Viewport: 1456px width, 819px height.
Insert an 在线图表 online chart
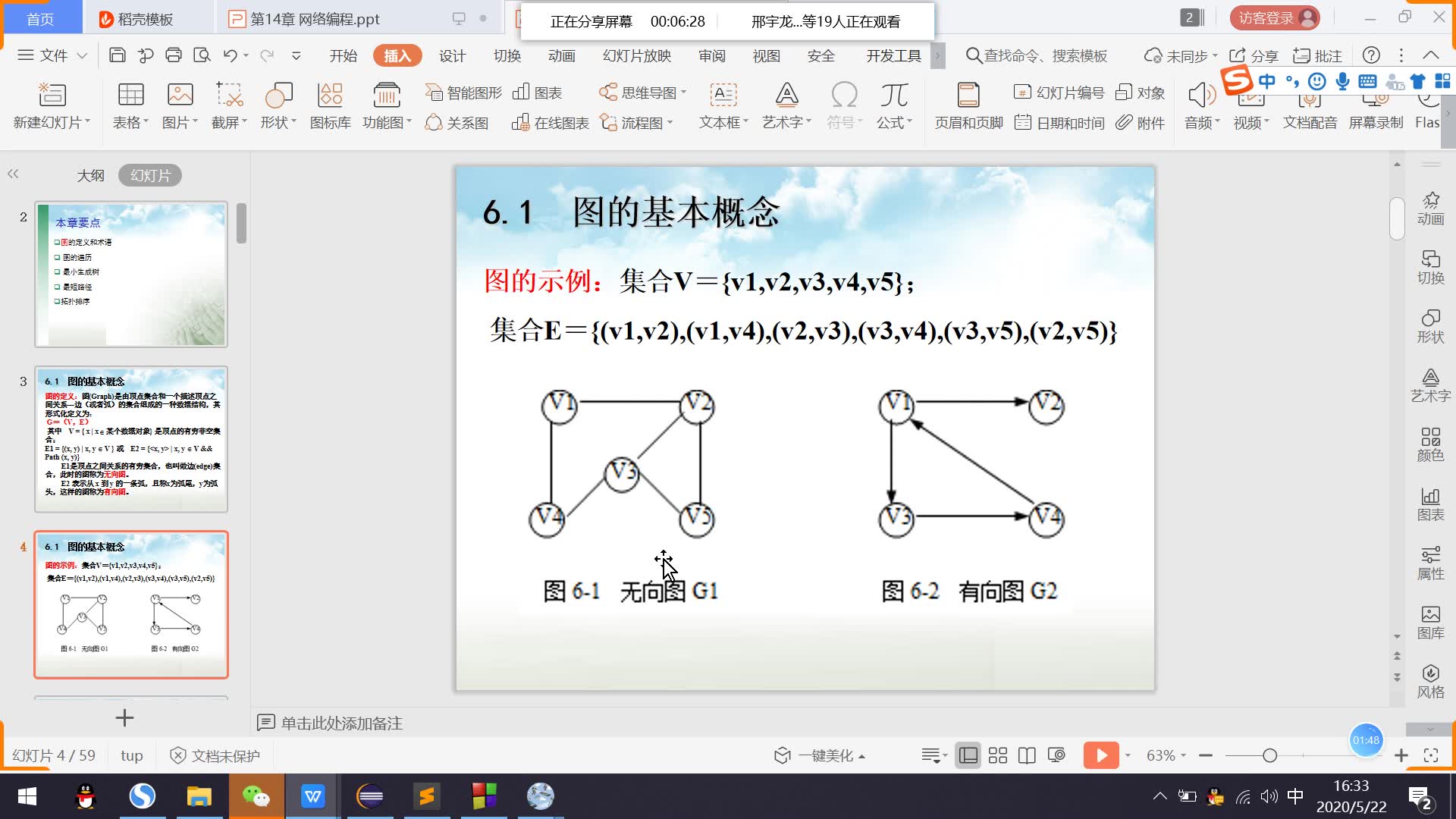pos(550,123)
